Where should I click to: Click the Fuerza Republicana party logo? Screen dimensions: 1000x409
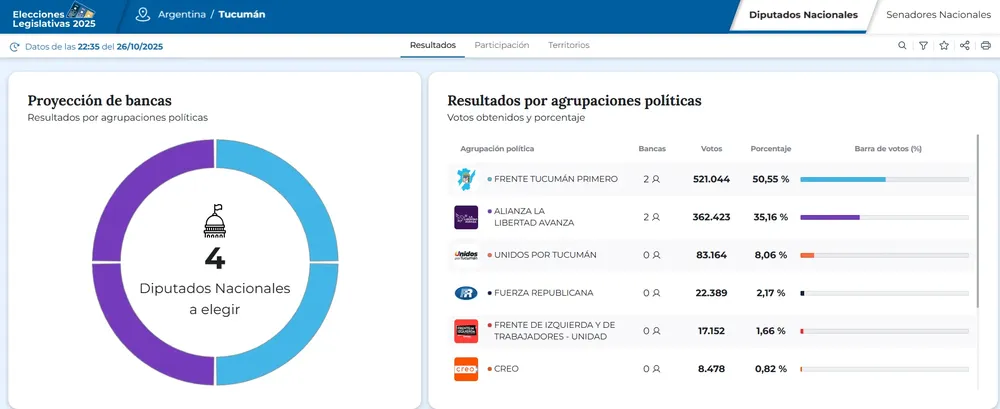coord(465,293)
